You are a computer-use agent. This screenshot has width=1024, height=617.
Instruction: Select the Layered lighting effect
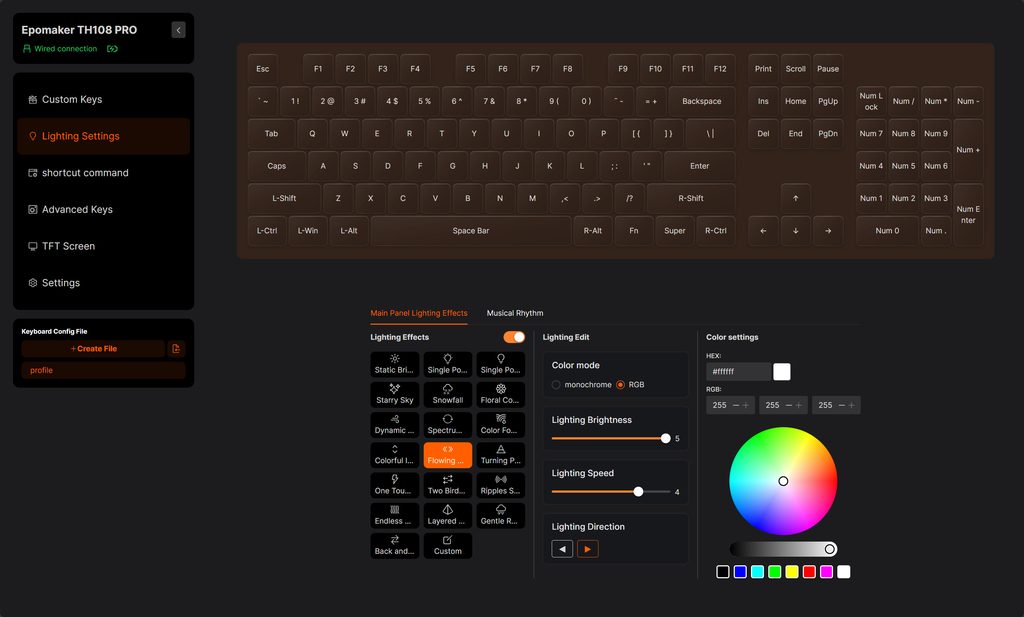(447, 515)
